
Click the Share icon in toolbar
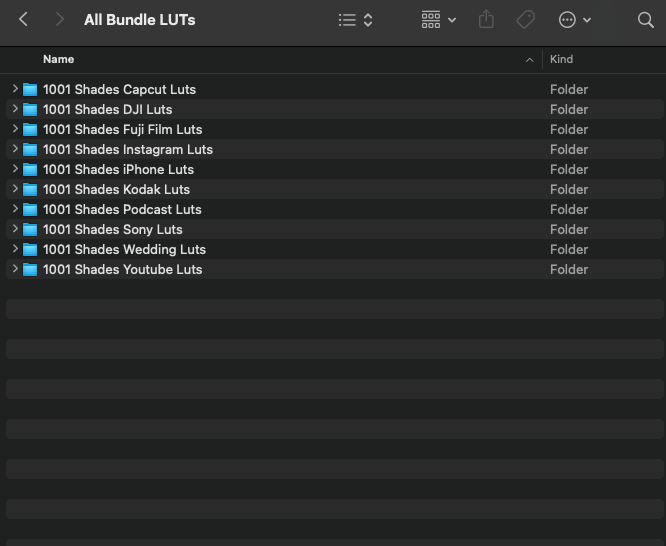coord(486,20)
